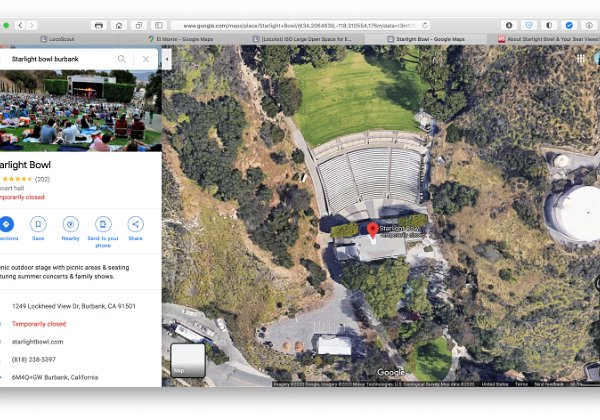Image resolution: width=600 pixels, height=420 pixels.
Task: Click the magnifier search icon
Action: click(122, 59)
